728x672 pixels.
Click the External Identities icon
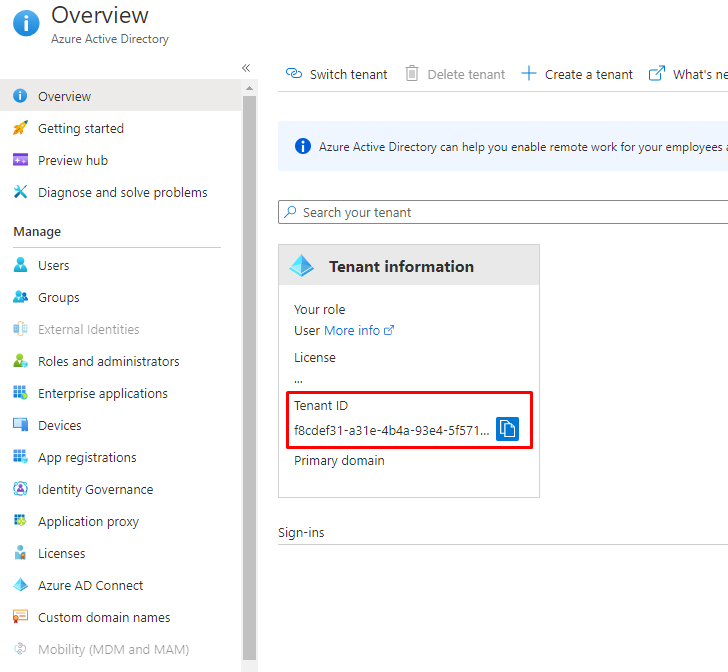coord(20,329)
